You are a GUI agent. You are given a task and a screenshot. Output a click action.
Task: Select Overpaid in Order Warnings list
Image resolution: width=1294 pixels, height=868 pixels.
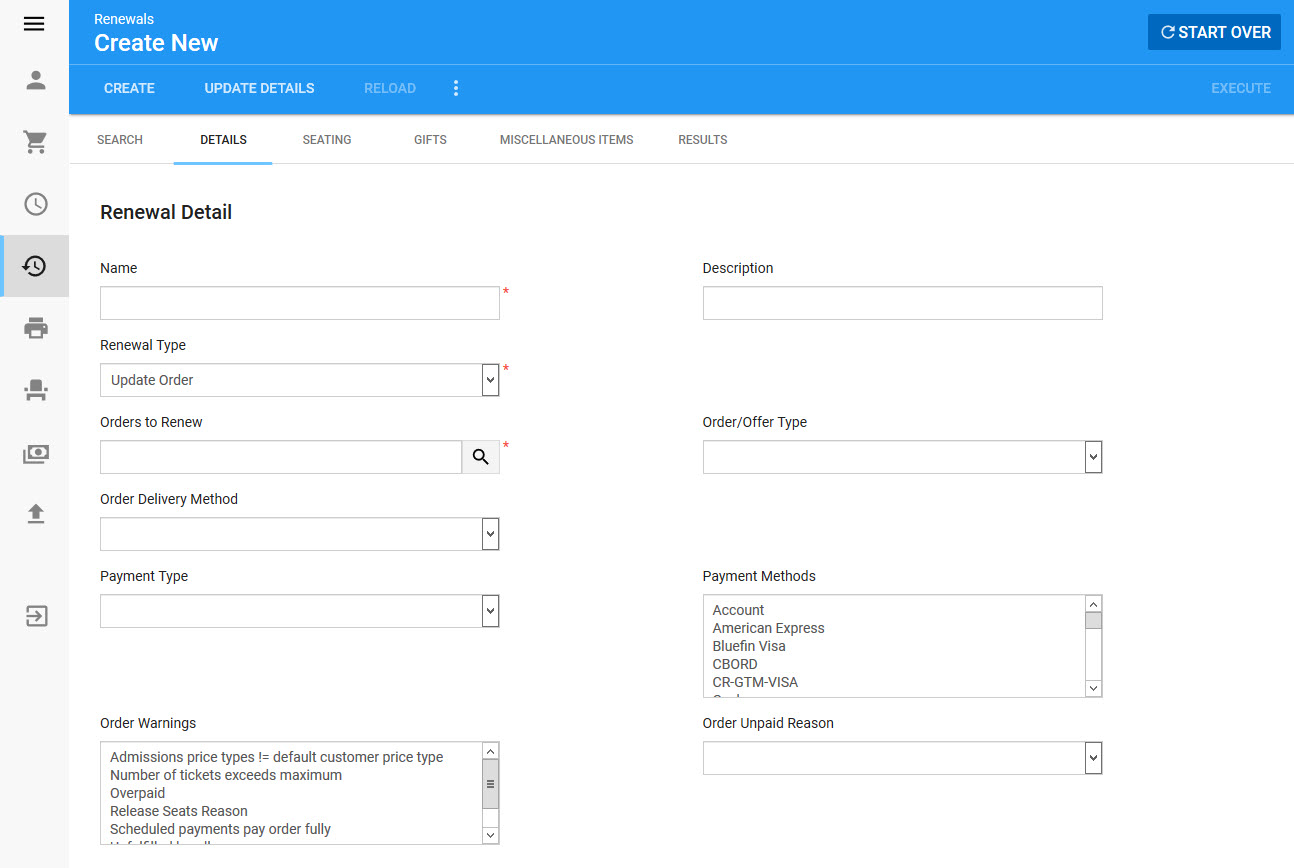(138, 793)
